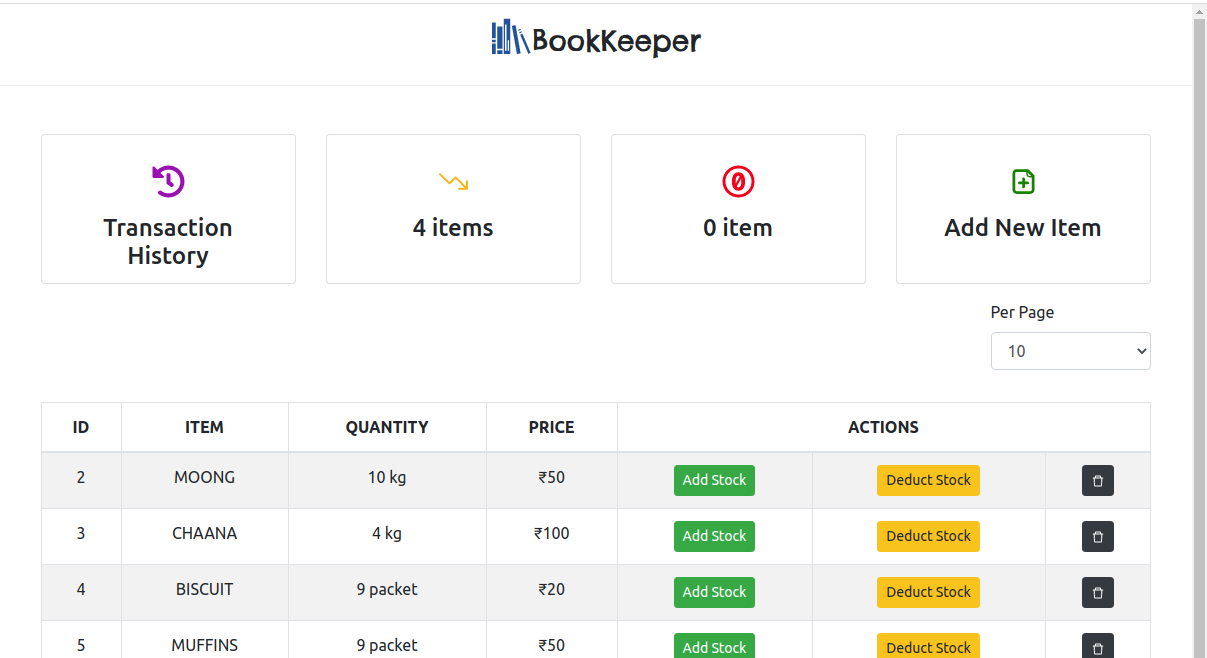Deduct stock from the MOONG item
Viewport: 1207px width, 658px height.
(x=928, y=480)
